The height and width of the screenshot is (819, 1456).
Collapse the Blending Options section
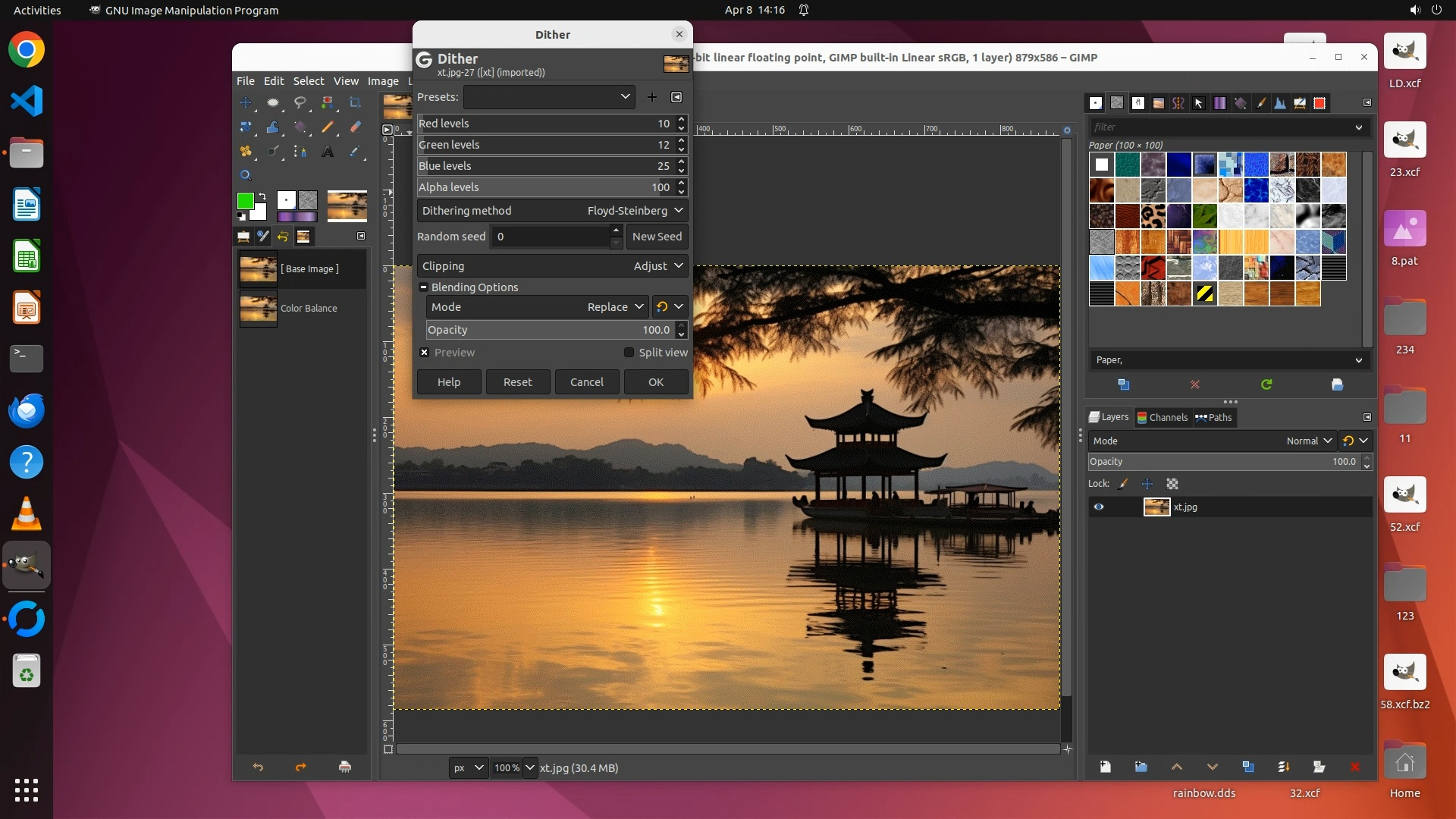click(x=424, y=287)
